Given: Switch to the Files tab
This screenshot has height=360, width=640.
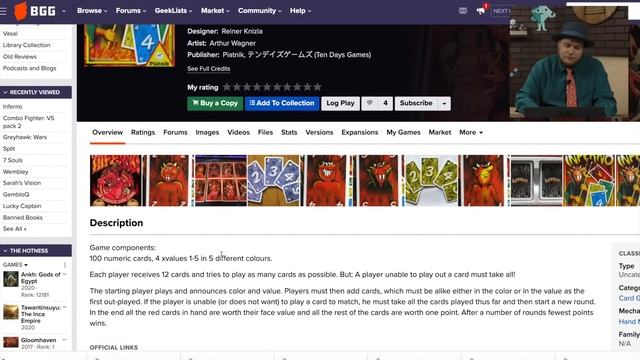Looking at the screenshot, I should (x=265, y=133).
